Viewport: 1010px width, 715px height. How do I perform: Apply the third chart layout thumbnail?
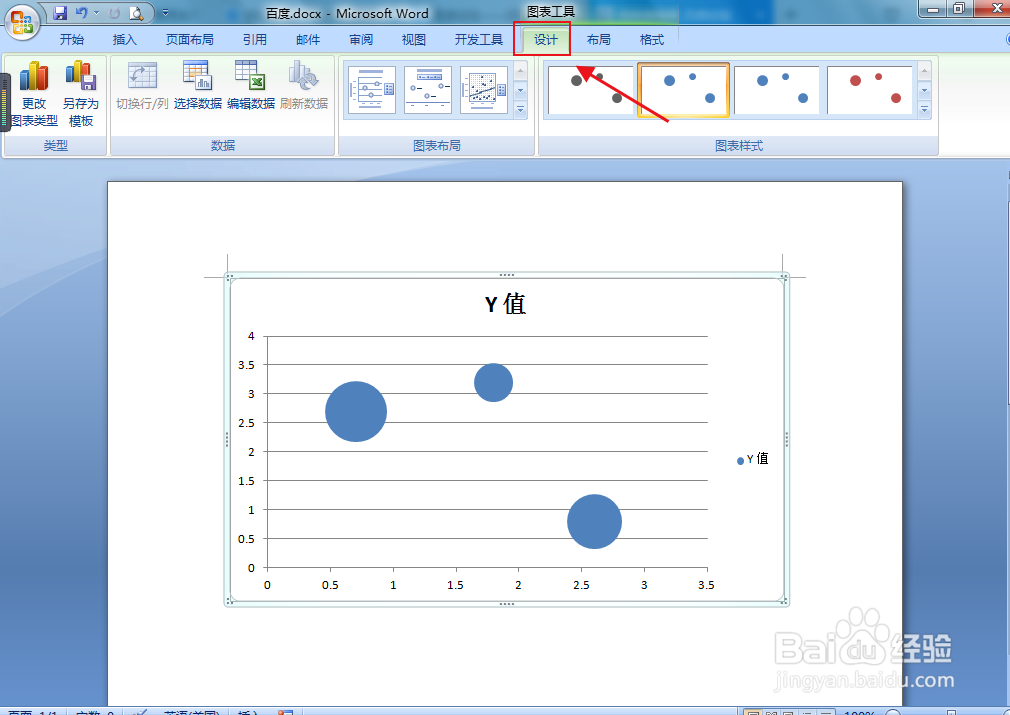pyautogui.click(x=484, y=90)
